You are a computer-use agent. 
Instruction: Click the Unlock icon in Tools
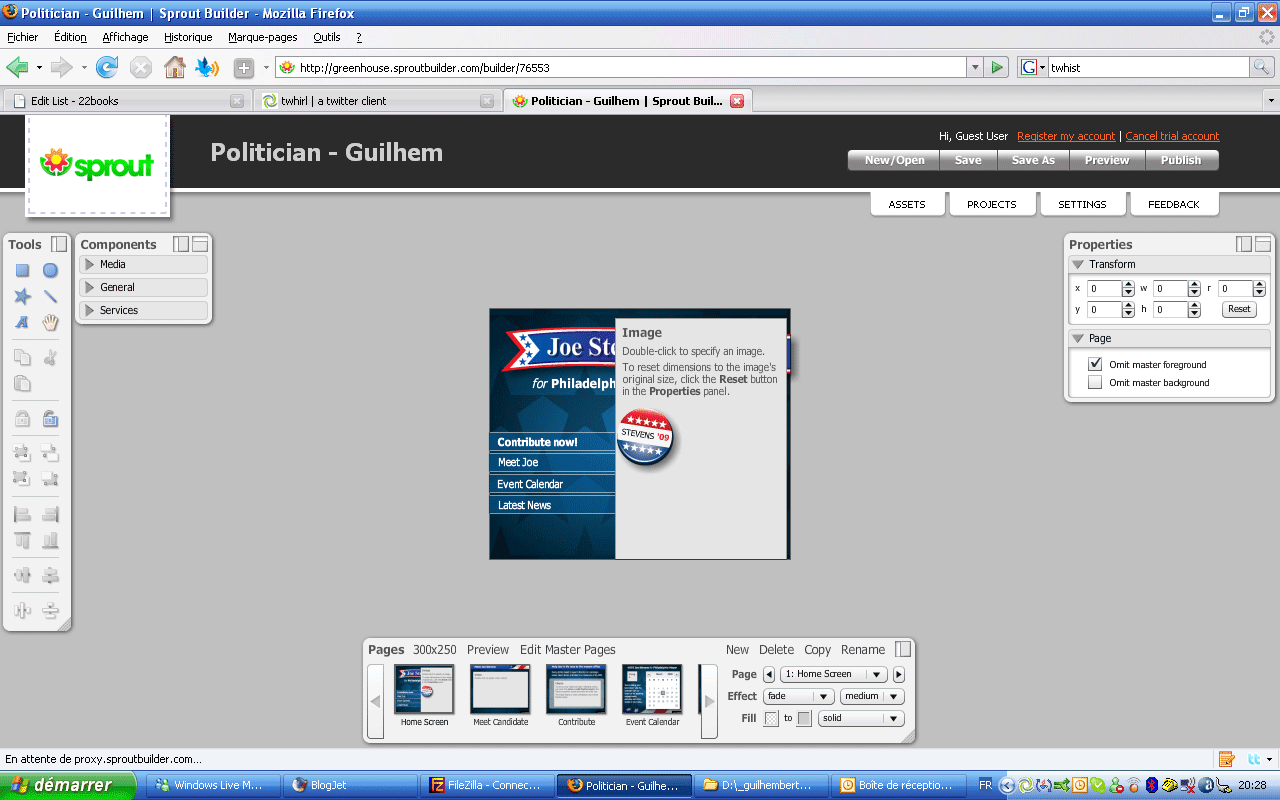point(50,419)
